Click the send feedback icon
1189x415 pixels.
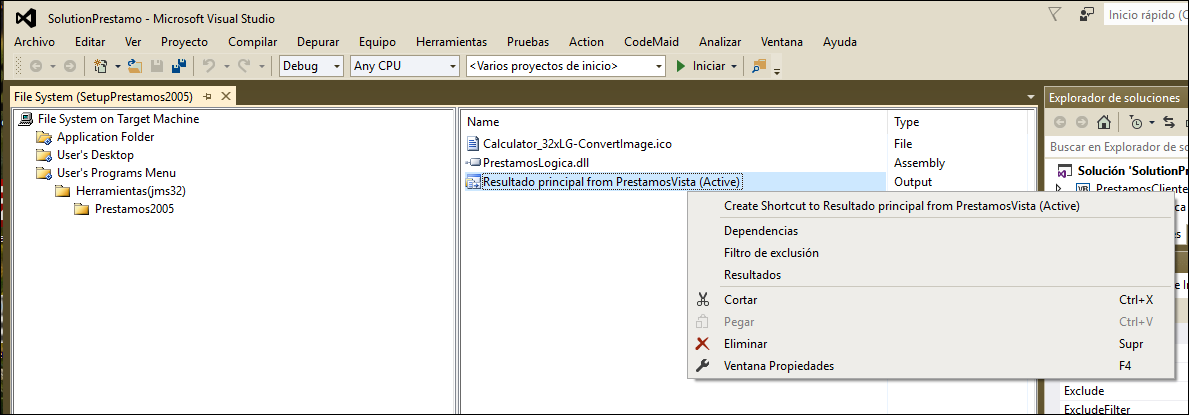(x=1087, y=14)
